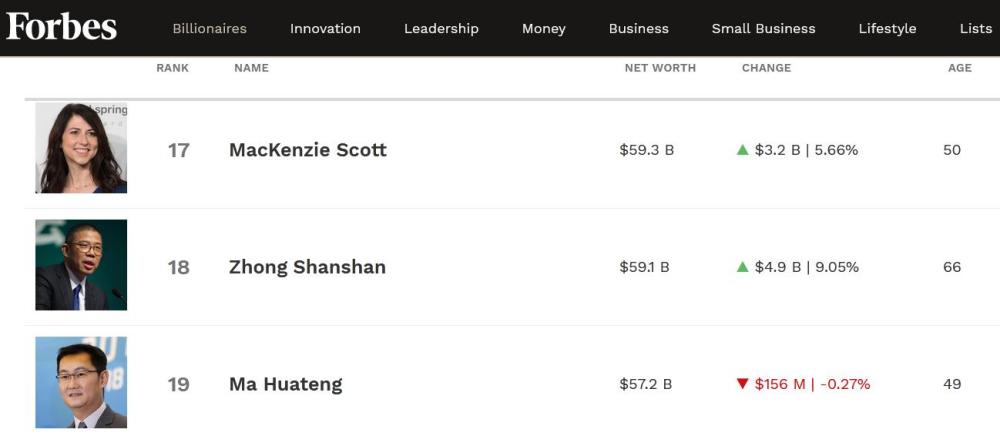1000x436 pixels.
Task: Open the Lifestyle menu
Action: coord(887,29)
